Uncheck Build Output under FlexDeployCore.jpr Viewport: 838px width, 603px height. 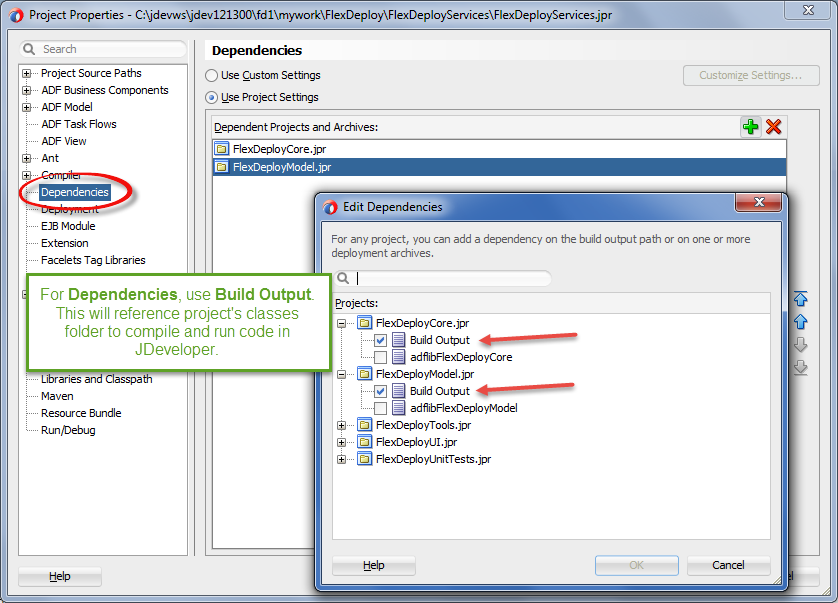click(381, 341)
